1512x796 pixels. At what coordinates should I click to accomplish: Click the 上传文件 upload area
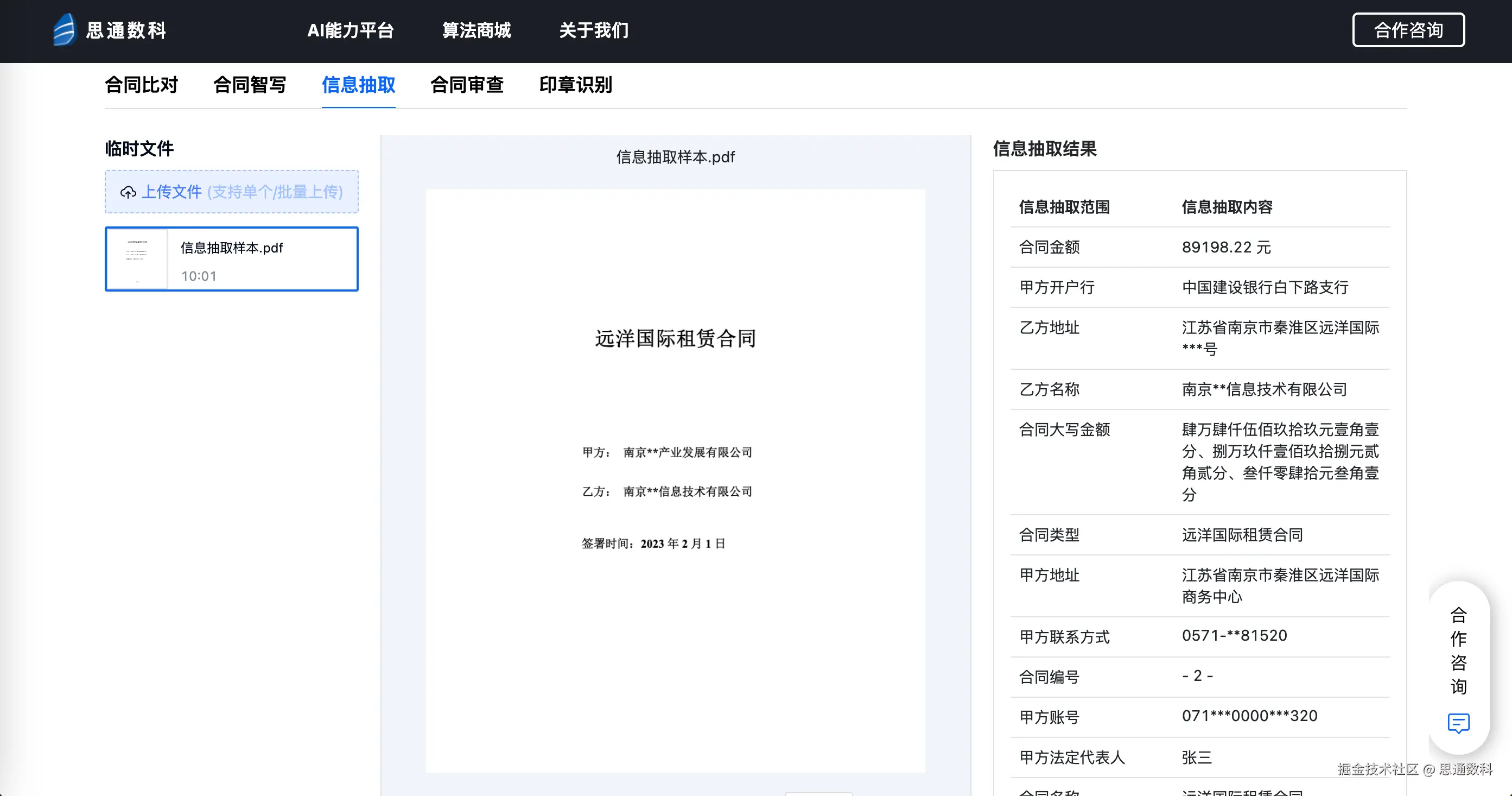click(x=231, y=192)
